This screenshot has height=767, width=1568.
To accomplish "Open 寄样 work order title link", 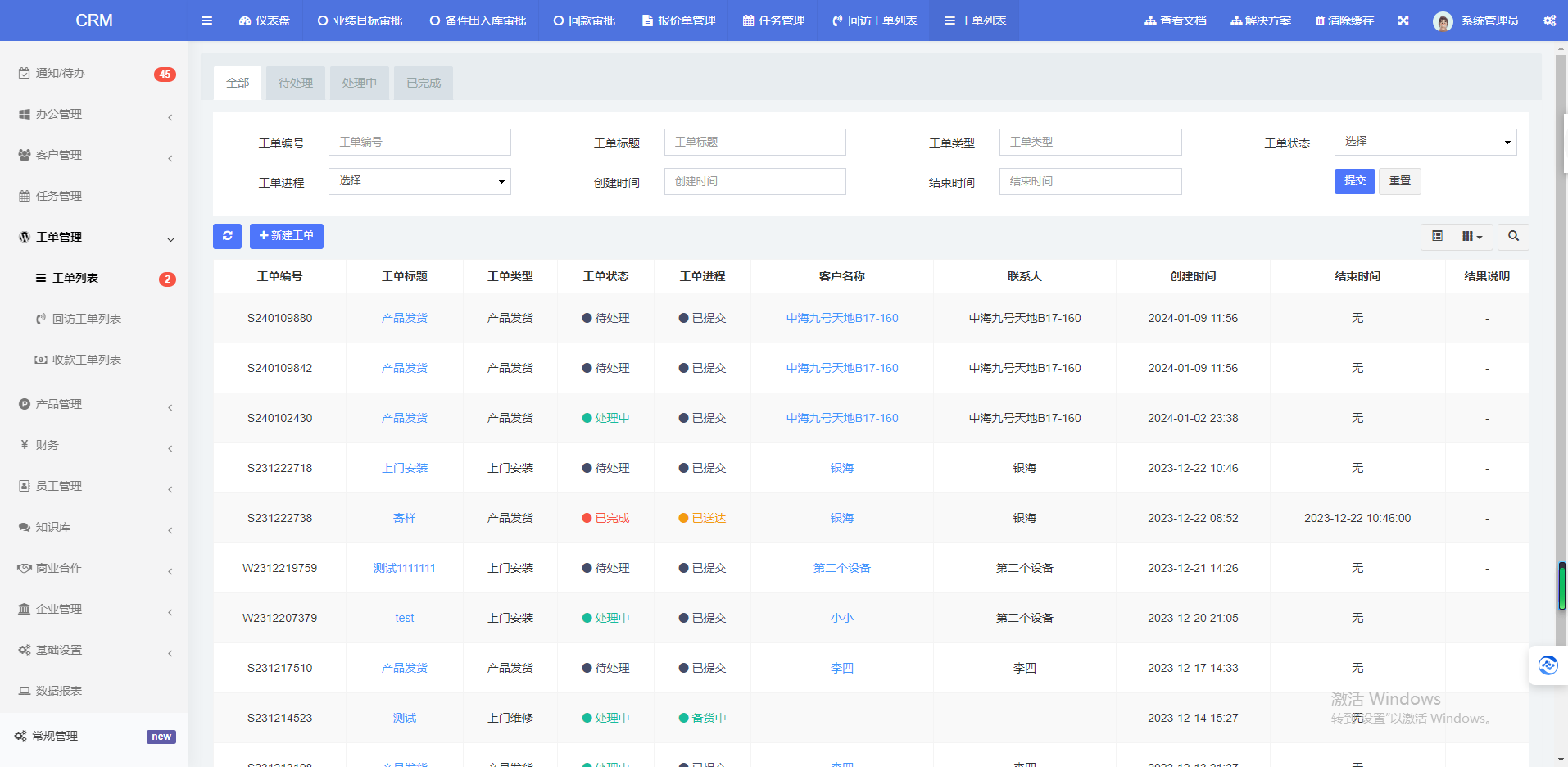I will pos(405,518).
